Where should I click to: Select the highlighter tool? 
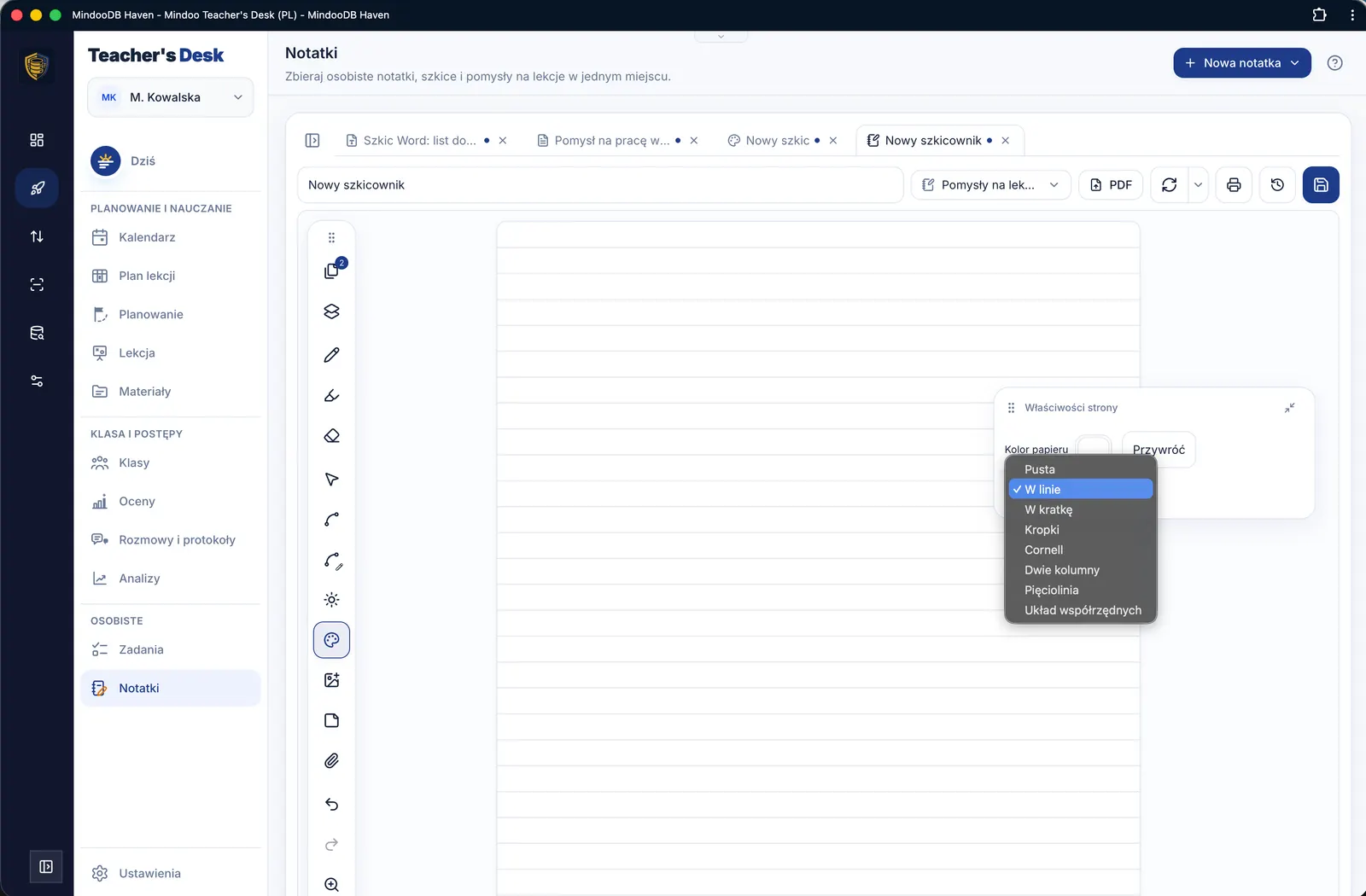click(x=332, y=396)
